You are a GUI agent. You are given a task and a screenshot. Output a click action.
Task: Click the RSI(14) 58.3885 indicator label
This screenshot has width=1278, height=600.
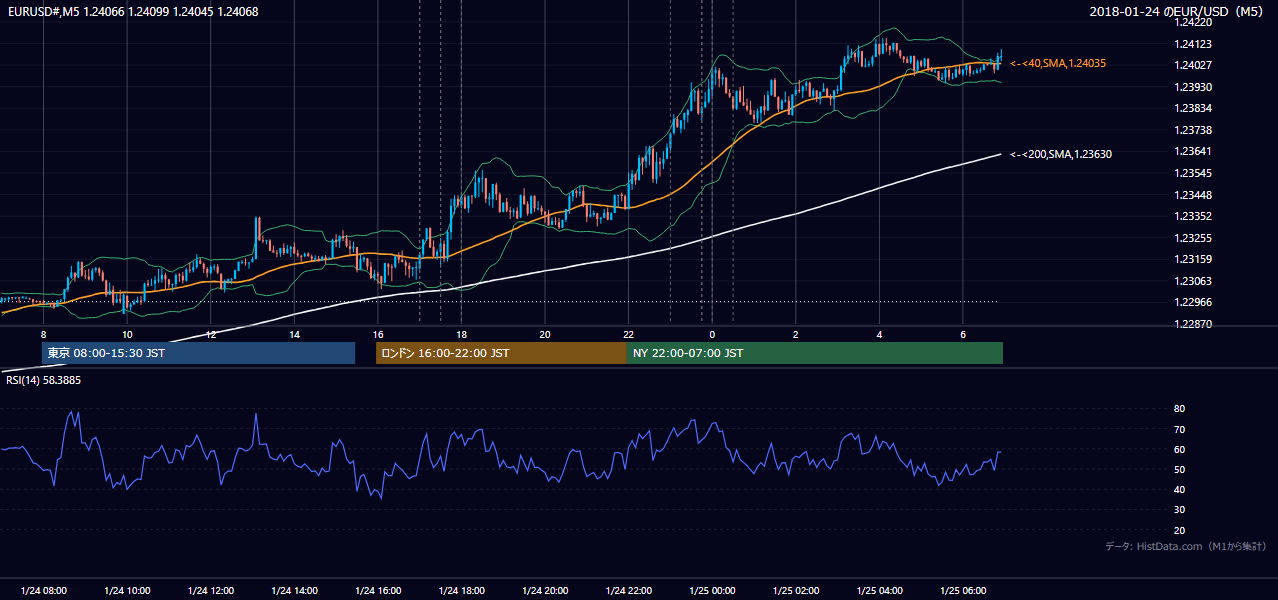pyautogui.click(x=43, y=380)
